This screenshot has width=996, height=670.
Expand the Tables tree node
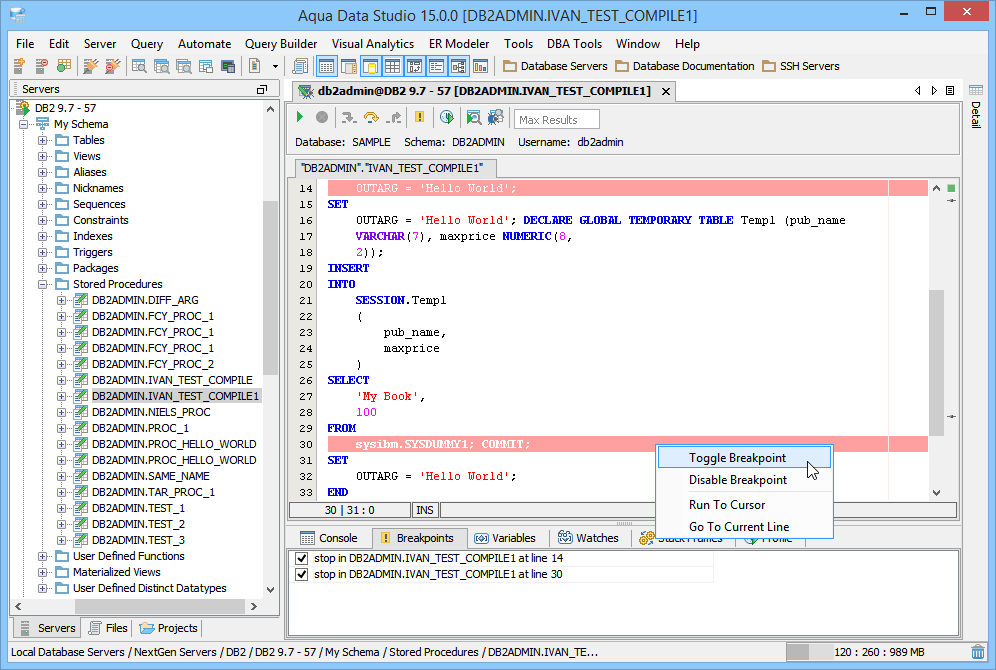pos(43,140)
